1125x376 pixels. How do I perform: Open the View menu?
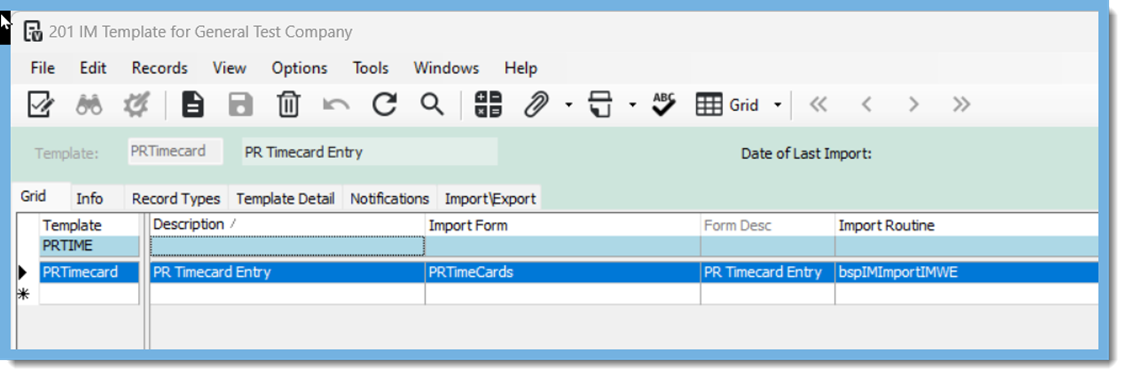click(x=230, y=68)
